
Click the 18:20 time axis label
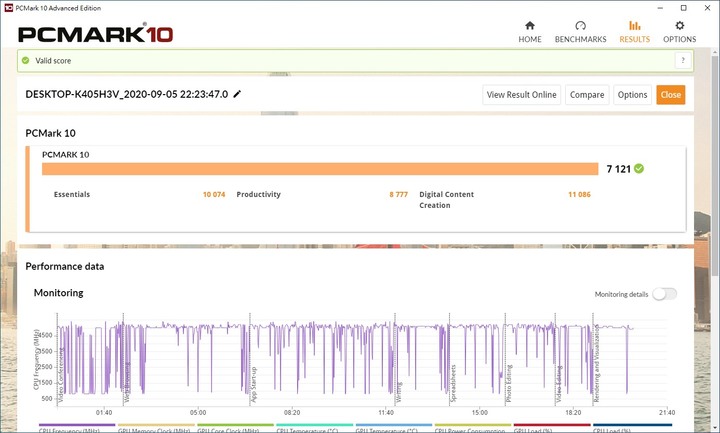[573, 412]
